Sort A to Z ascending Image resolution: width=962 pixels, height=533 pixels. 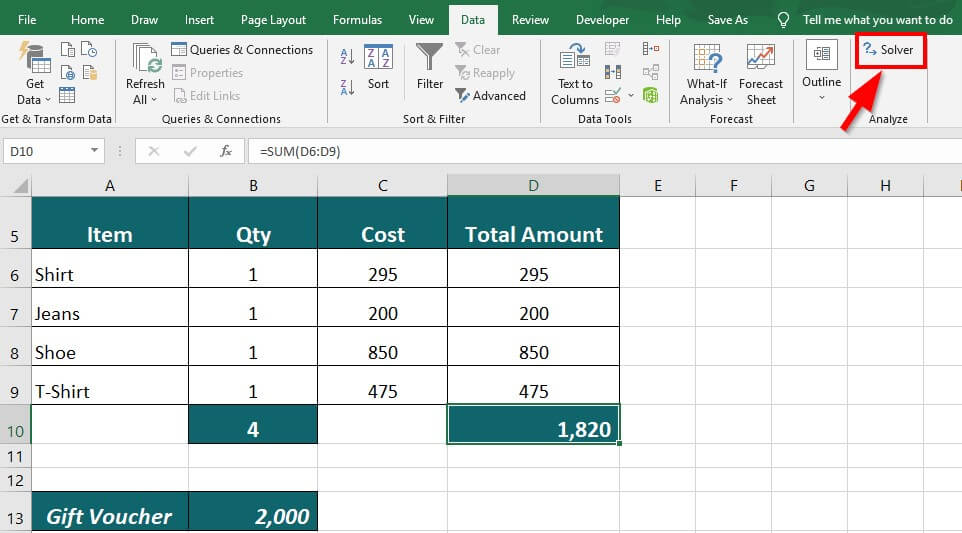coord(347,57)
